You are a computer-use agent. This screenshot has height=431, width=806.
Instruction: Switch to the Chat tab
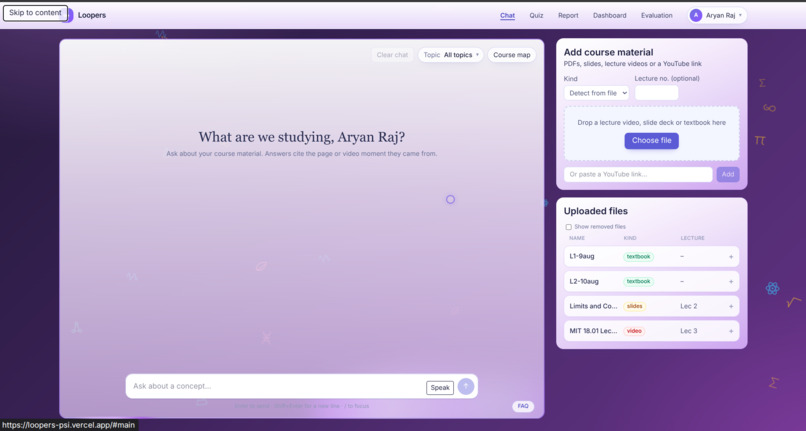[507, 15]
